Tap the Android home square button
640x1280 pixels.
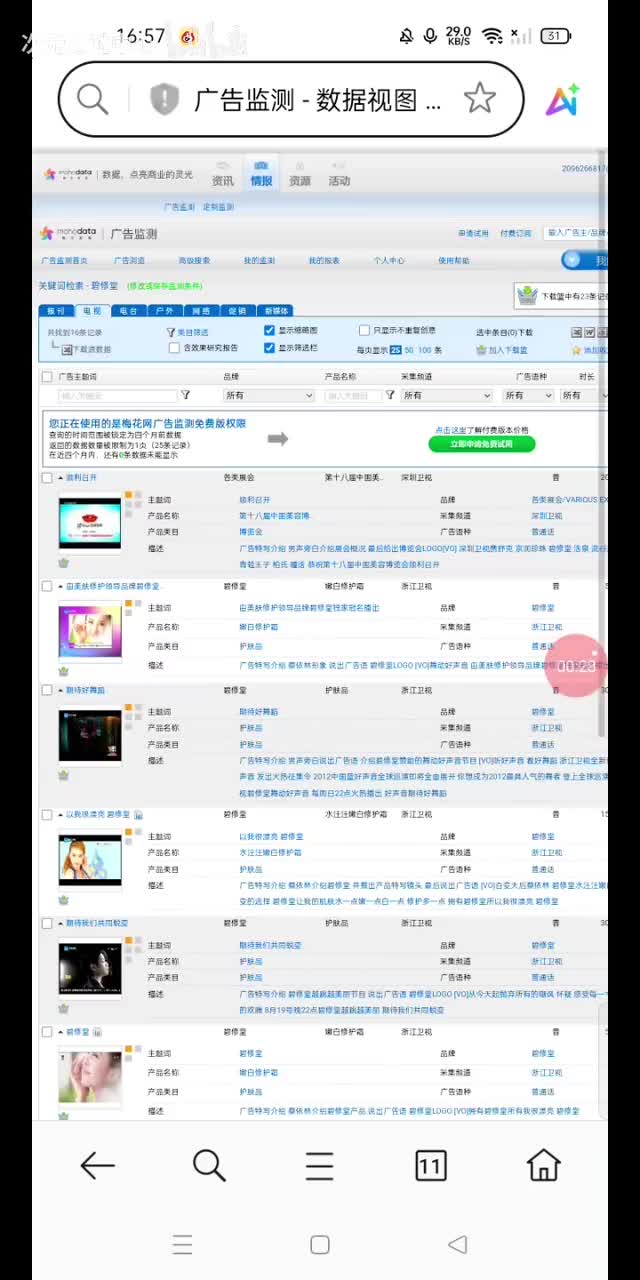tap(320, 1245)
